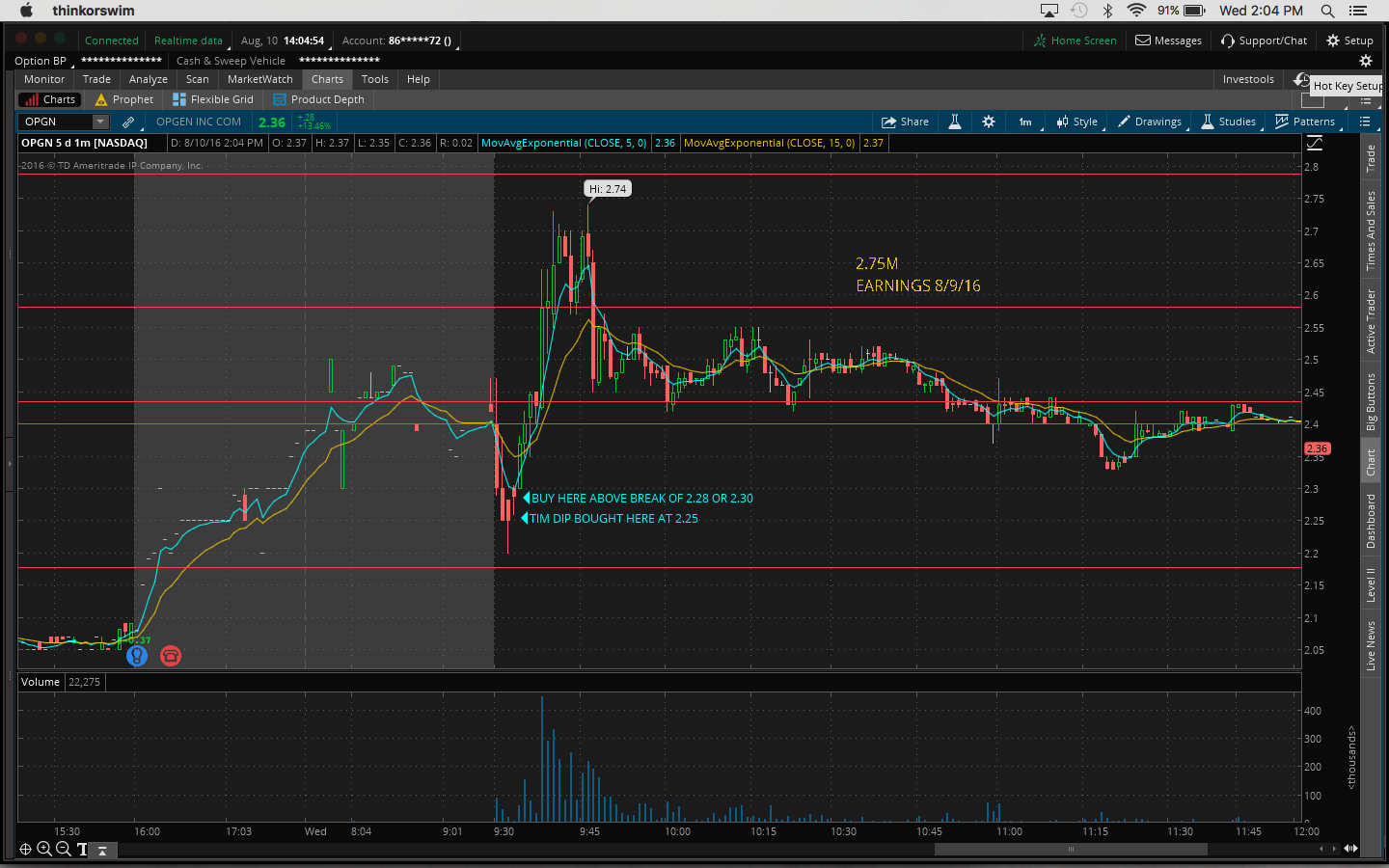Image resolution: width=1389 pixels, height=868 pixels.
Task: Click the scroll-right arrow on time axis
Action: tap(1334, 849)
